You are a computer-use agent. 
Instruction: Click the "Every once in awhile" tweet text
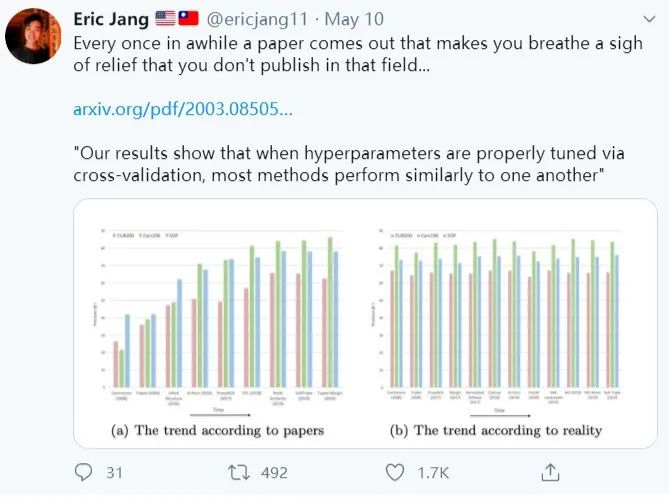(x=358, y=54)
